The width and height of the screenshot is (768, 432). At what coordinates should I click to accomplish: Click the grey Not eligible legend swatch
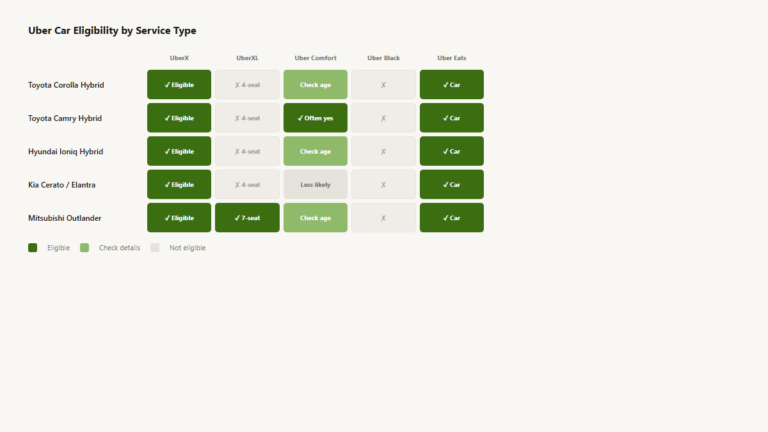click(x=155, y=248)
